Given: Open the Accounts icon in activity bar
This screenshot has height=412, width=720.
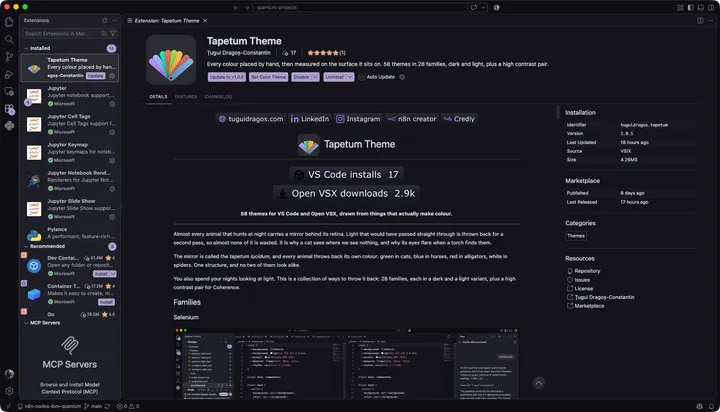Looking at the screenshot, I should point(9,373).
